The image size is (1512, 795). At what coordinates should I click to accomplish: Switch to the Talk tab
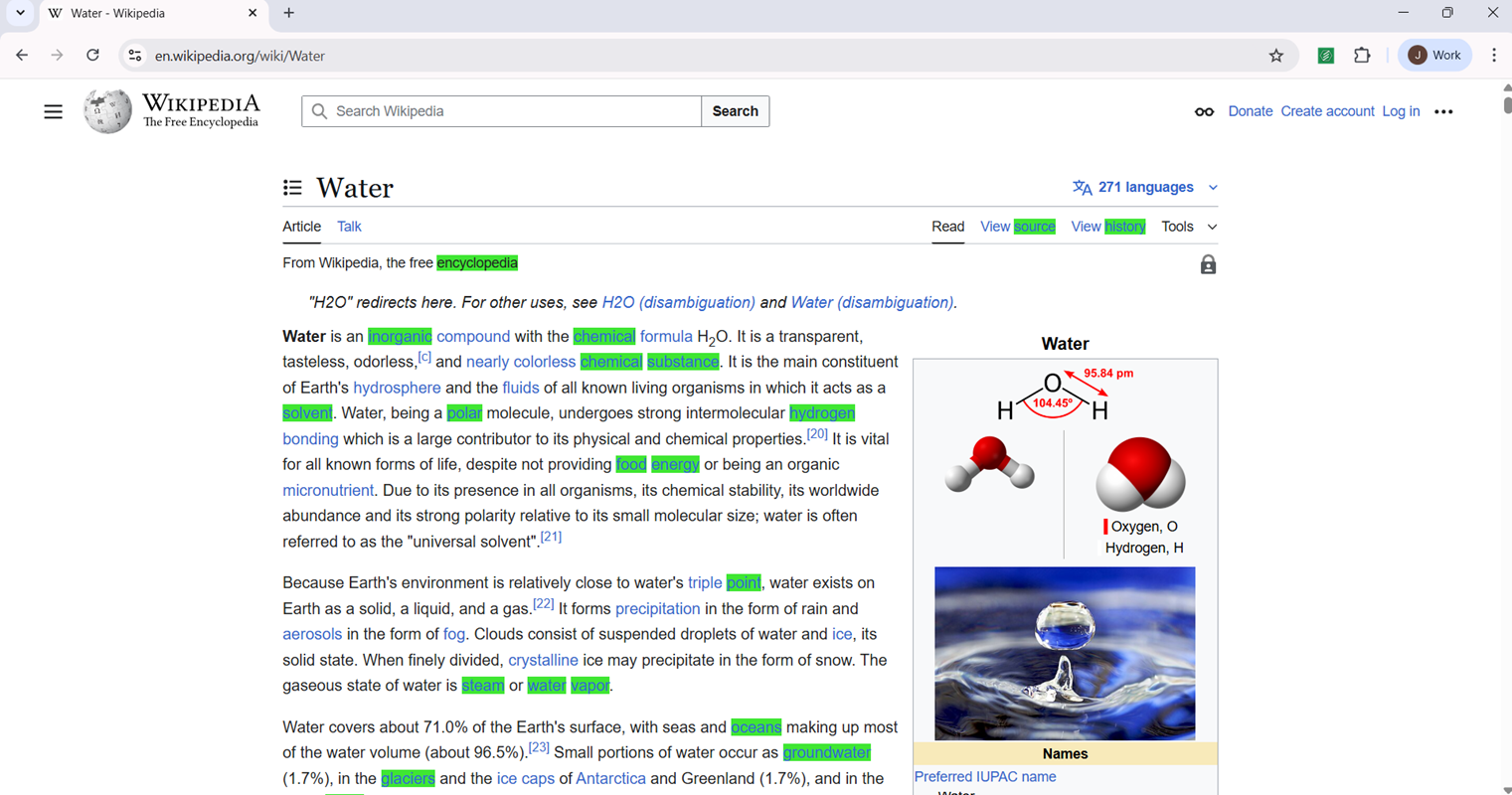[349, 227]
